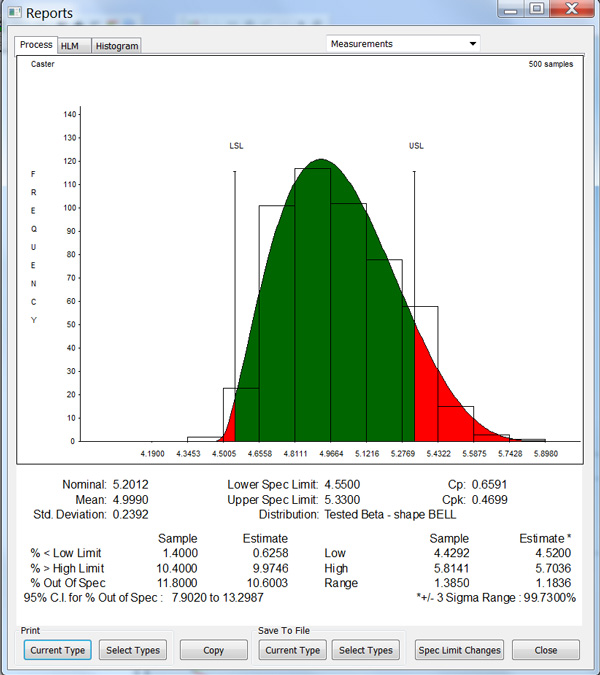
Task: Click the 500 samples label
Action: [x=549, y=64]
